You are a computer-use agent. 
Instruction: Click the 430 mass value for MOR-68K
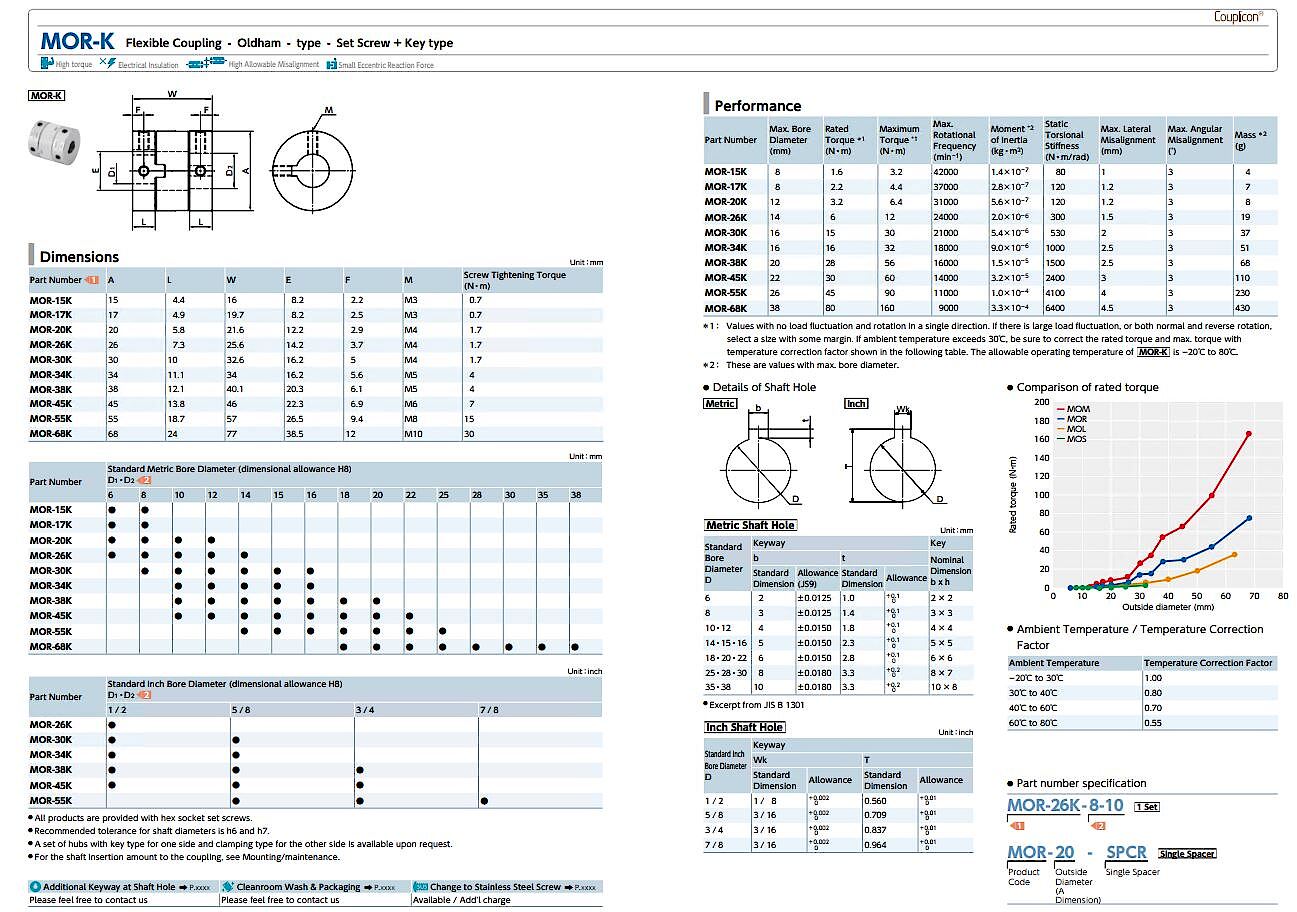[1244, 308]
